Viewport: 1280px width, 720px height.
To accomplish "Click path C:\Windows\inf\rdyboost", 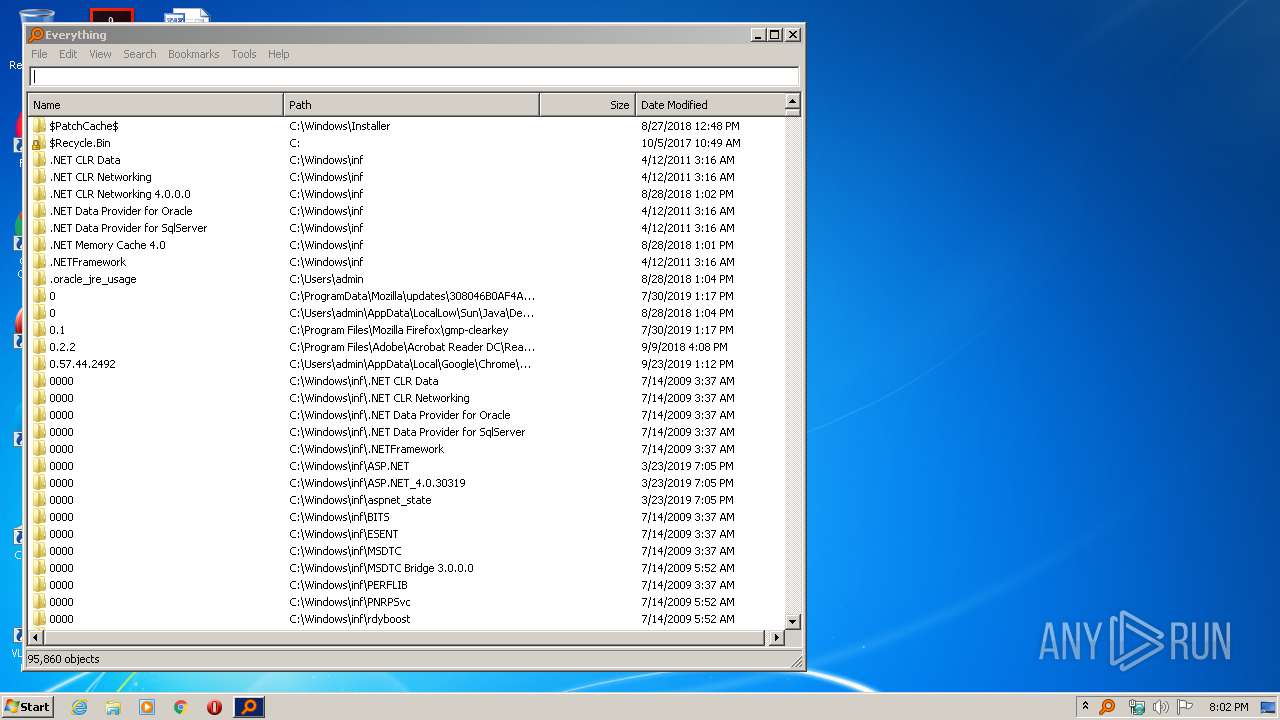I will click(x=350, y=619).
